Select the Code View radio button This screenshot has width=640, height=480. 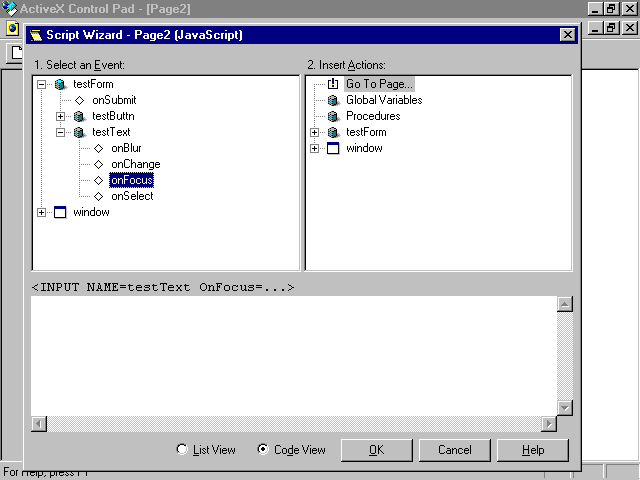tap(263, 450)
